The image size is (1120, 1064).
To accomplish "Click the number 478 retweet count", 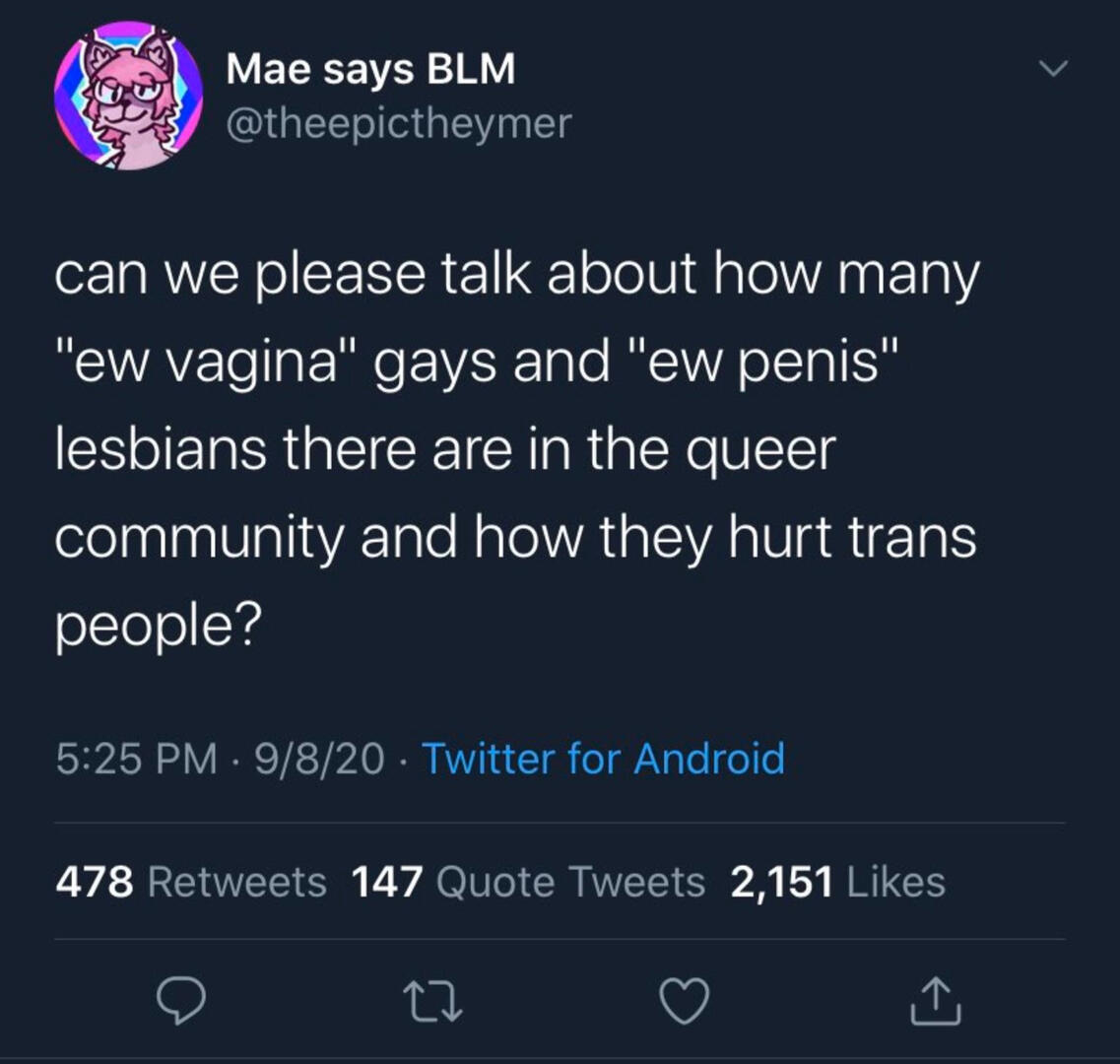I will tap(95, 882).
